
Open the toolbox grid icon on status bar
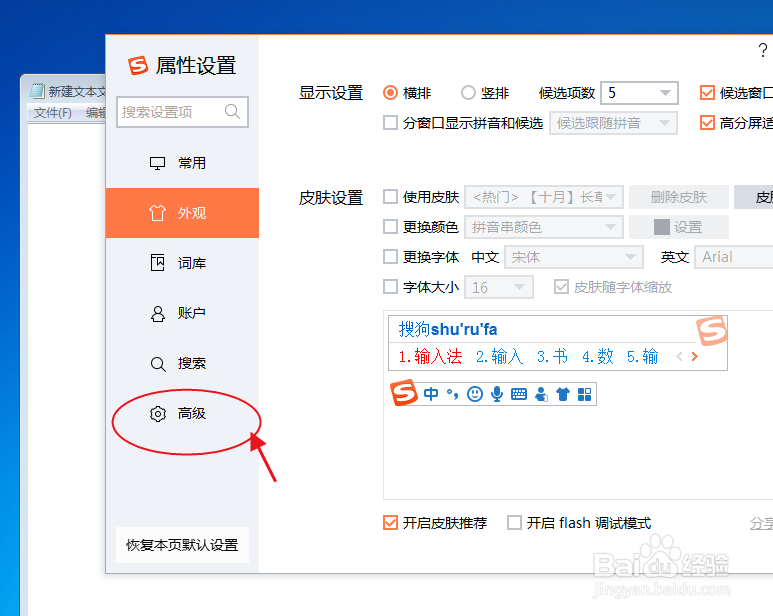[x=585, y=394]
